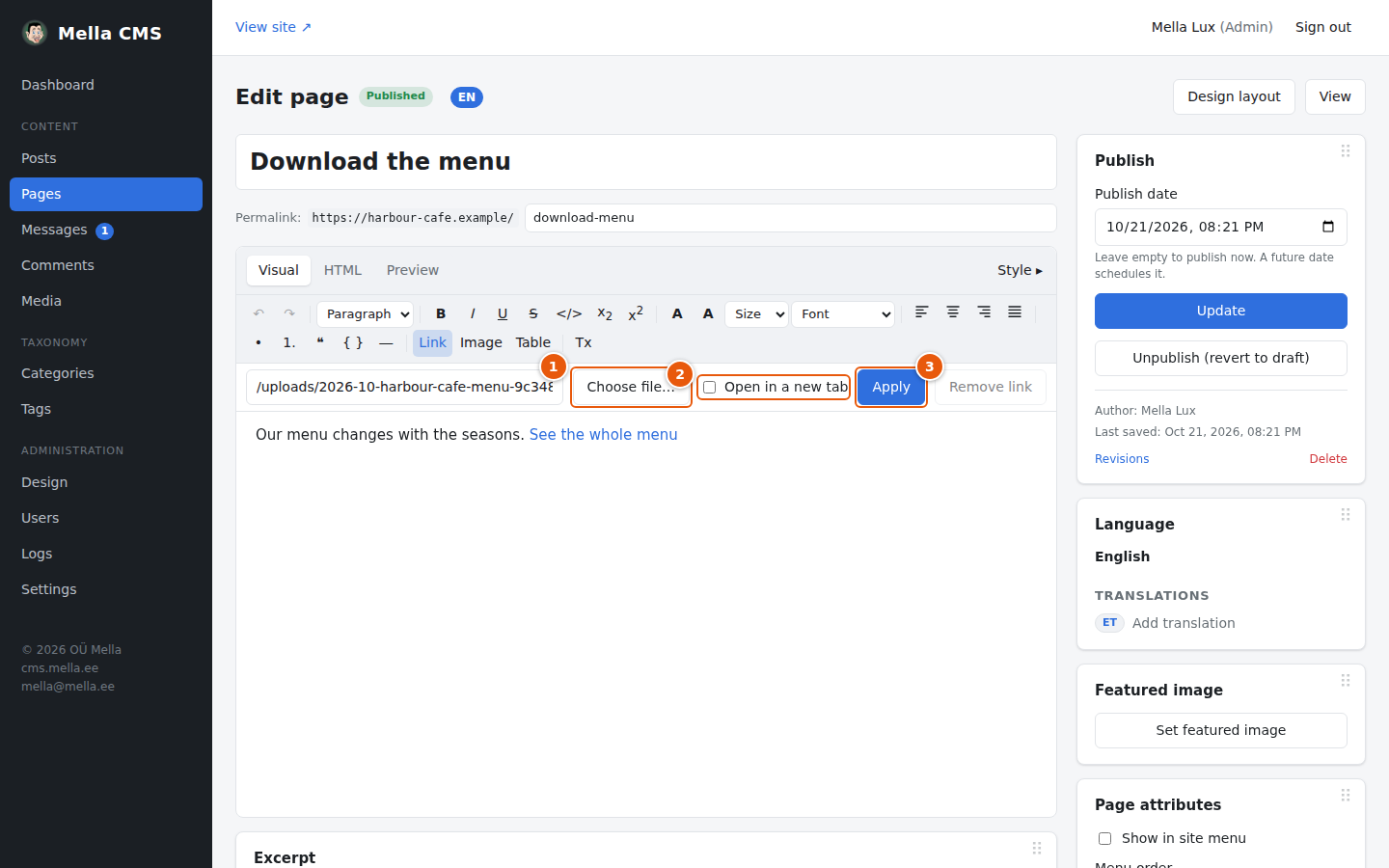Align text right
Image resolution: width=1389 pixels, height=868 pixels.
(x=984, y=312)
